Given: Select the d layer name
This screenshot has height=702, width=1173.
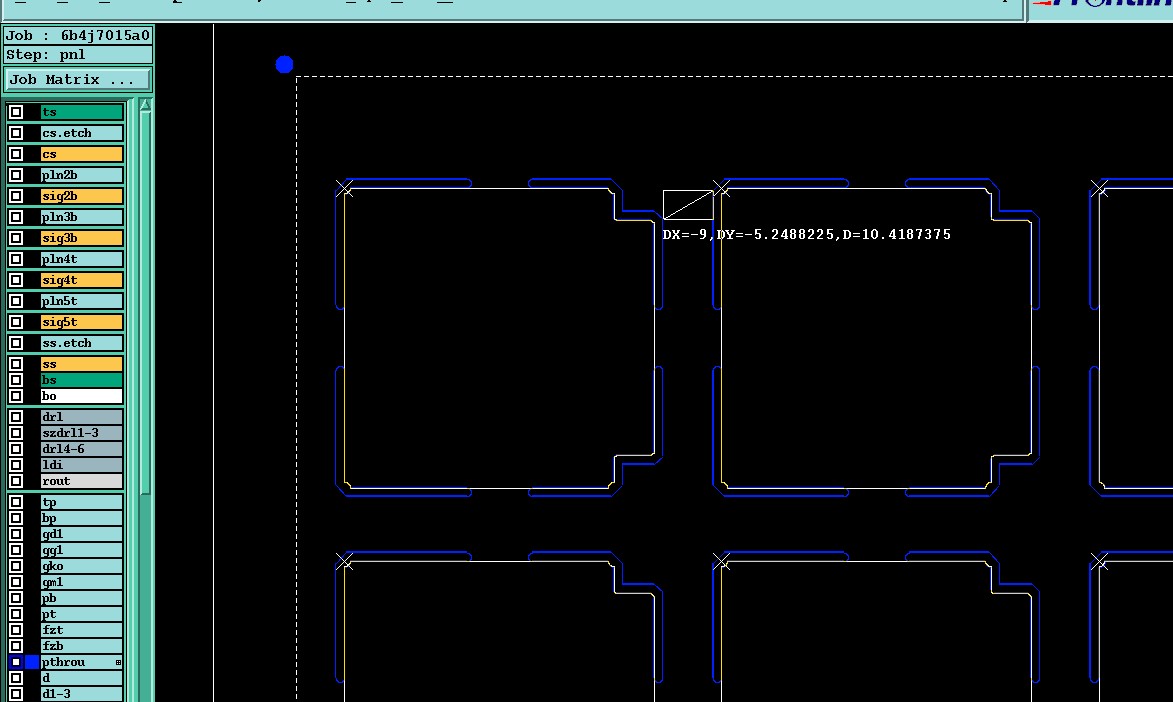Looking at the screenshot, I should (82, 678).
